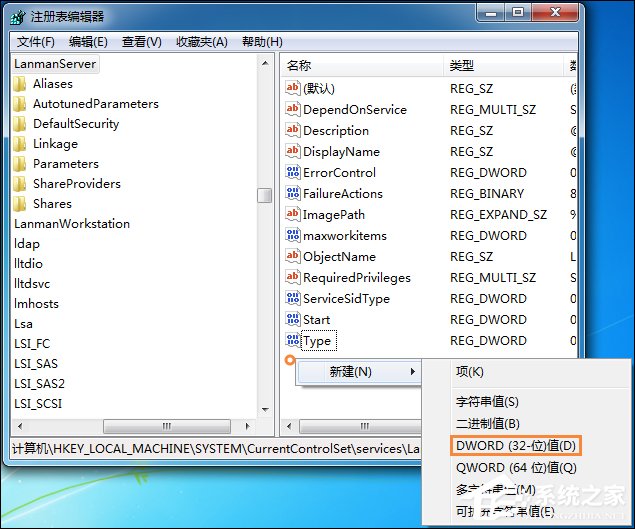Click the string icon beside ImagePath
Image resolution: width=635 pixels, height=529 pixels.
coord(292,214)
